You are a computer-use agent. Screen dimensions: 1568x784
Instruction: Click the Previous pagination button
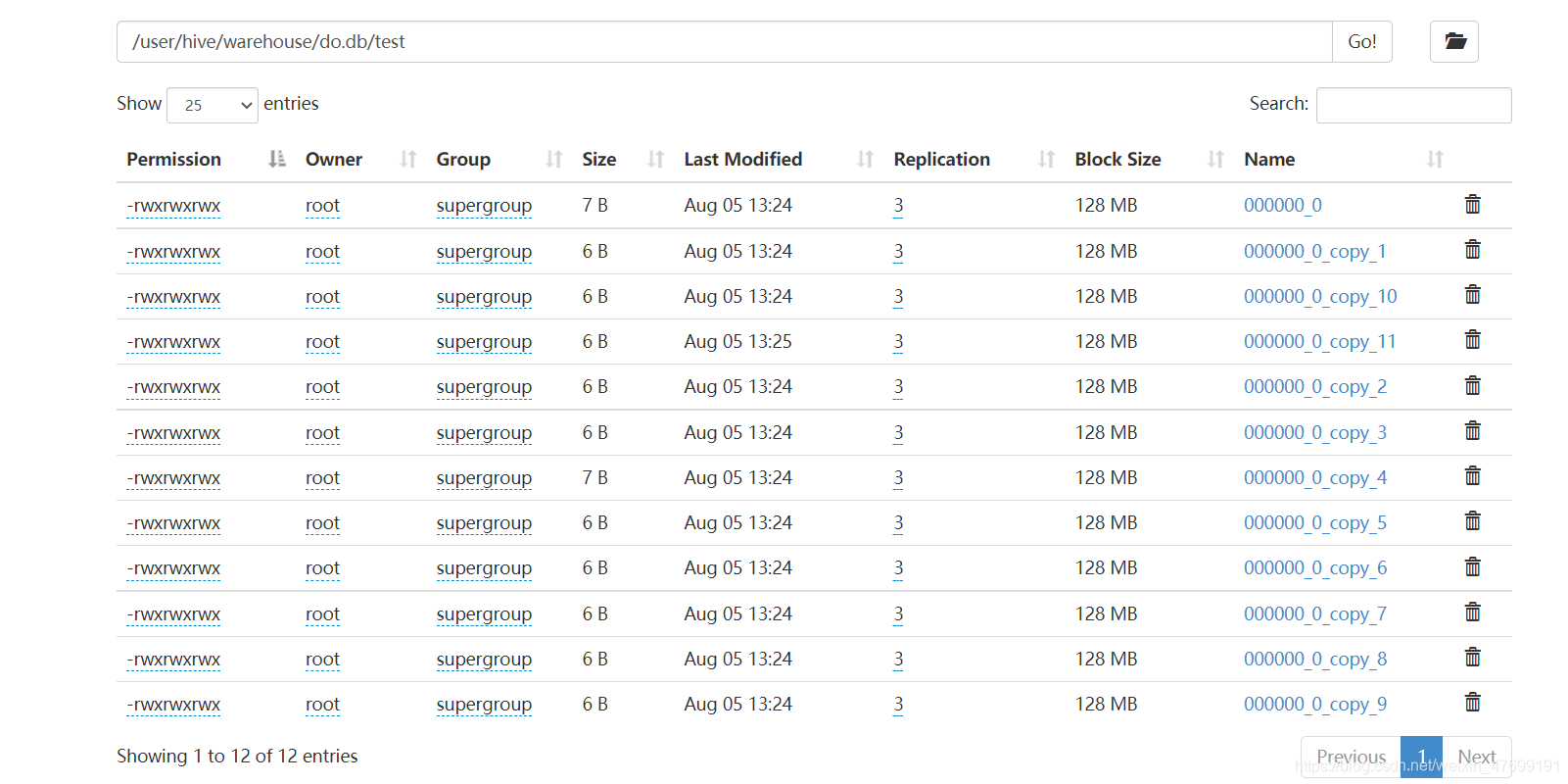[1351, 757]
